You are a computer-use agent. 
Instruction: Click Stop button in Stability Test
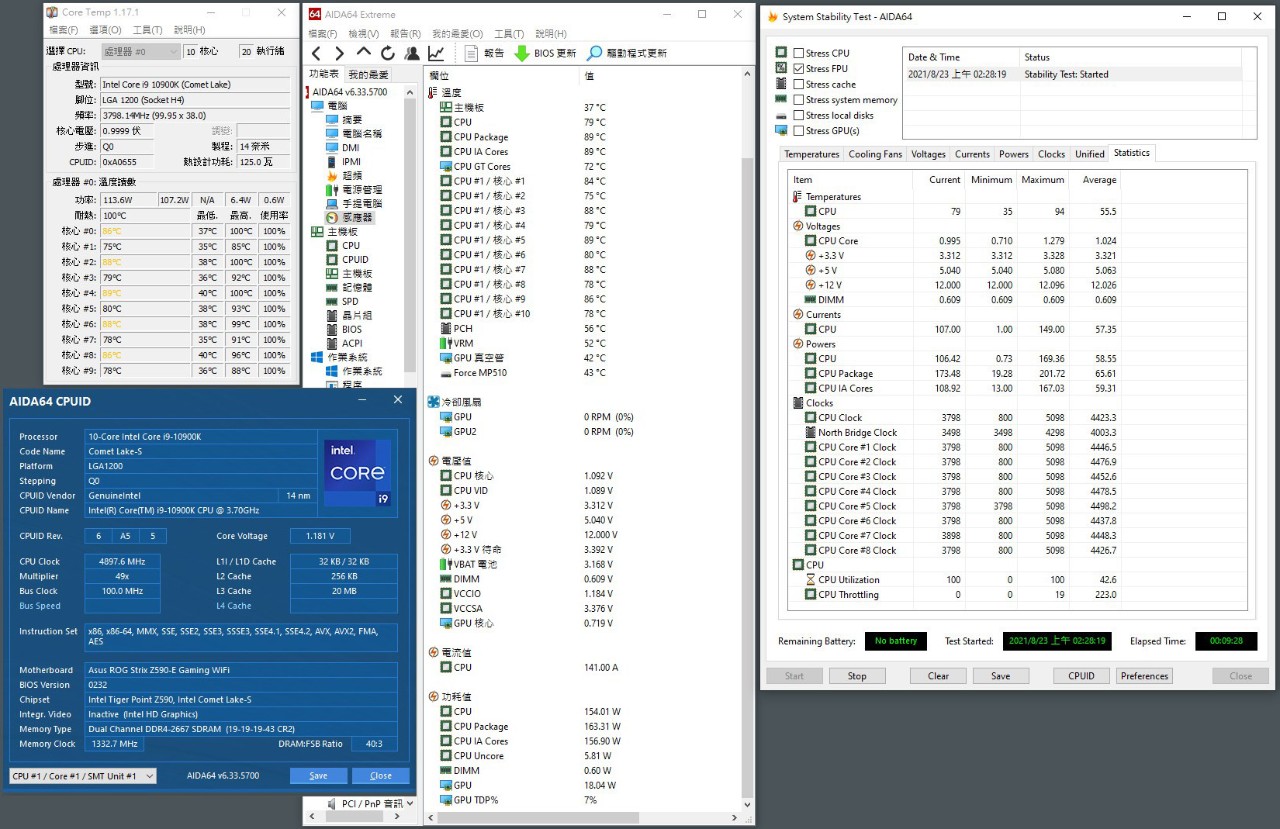click(x=857, y=676)
